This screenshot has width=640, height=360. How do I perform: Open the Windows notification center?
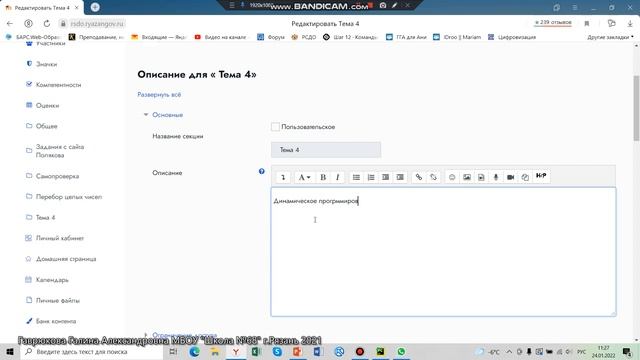[627, 351]
